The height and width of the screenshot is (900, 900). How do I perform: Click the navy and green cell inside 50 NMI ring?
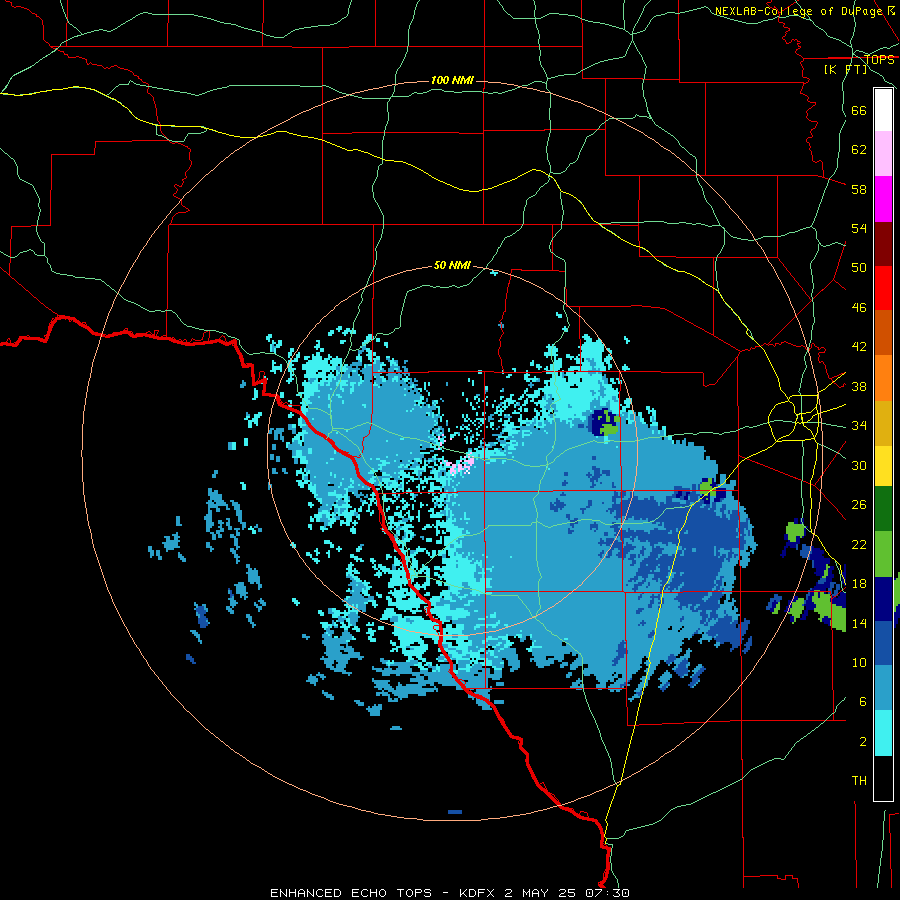pyautogui.click(x=604, y=424)
